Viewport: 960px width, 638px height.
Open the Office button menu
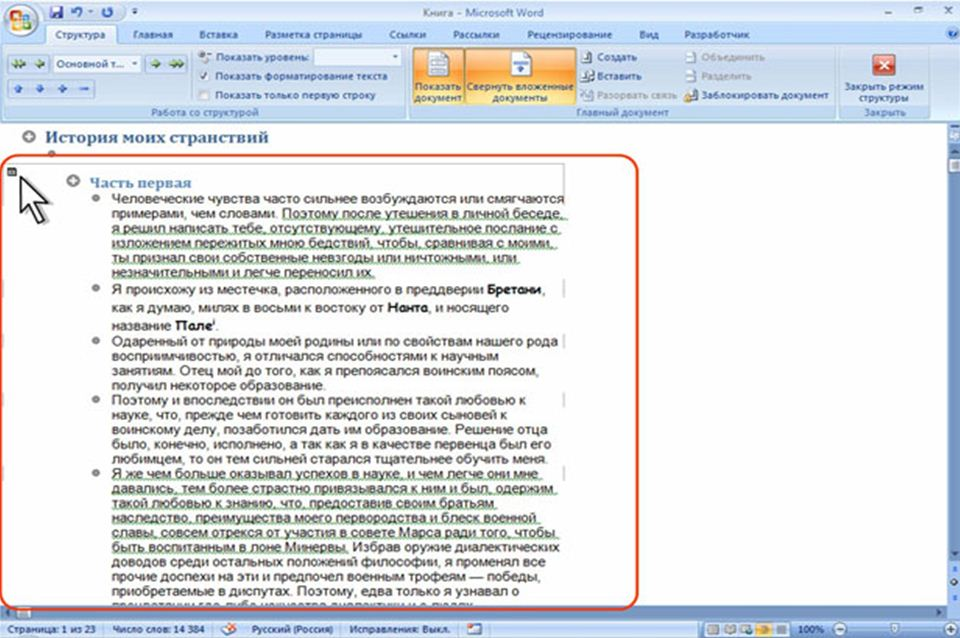coord(20,21)
